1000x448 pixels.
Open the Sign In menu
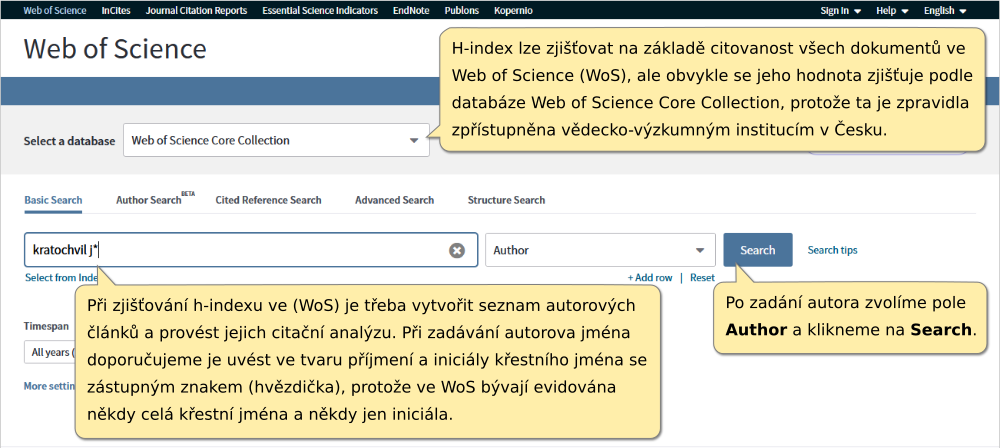click(x=841, y=10)
